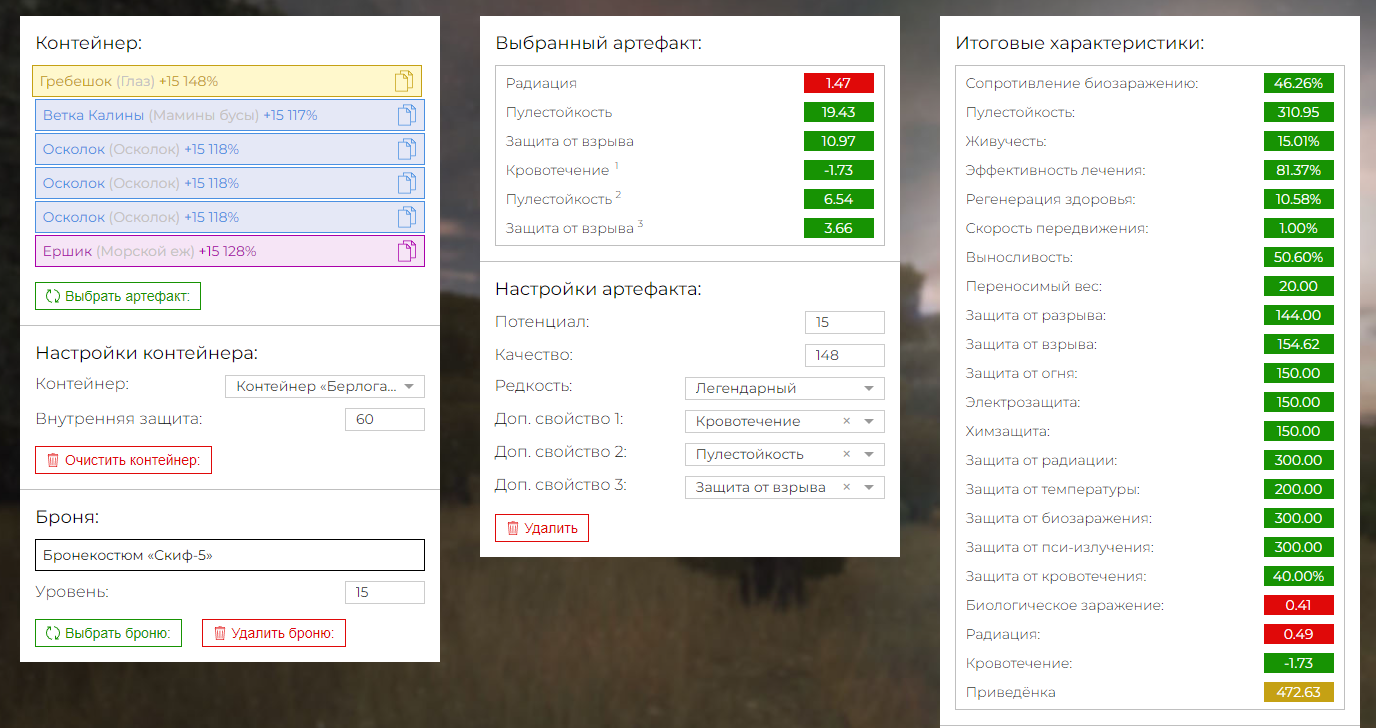Click the Регенерация здоровья value 10.58%
This screenshot has width=1376, height=728.
tap(1299, 199)
